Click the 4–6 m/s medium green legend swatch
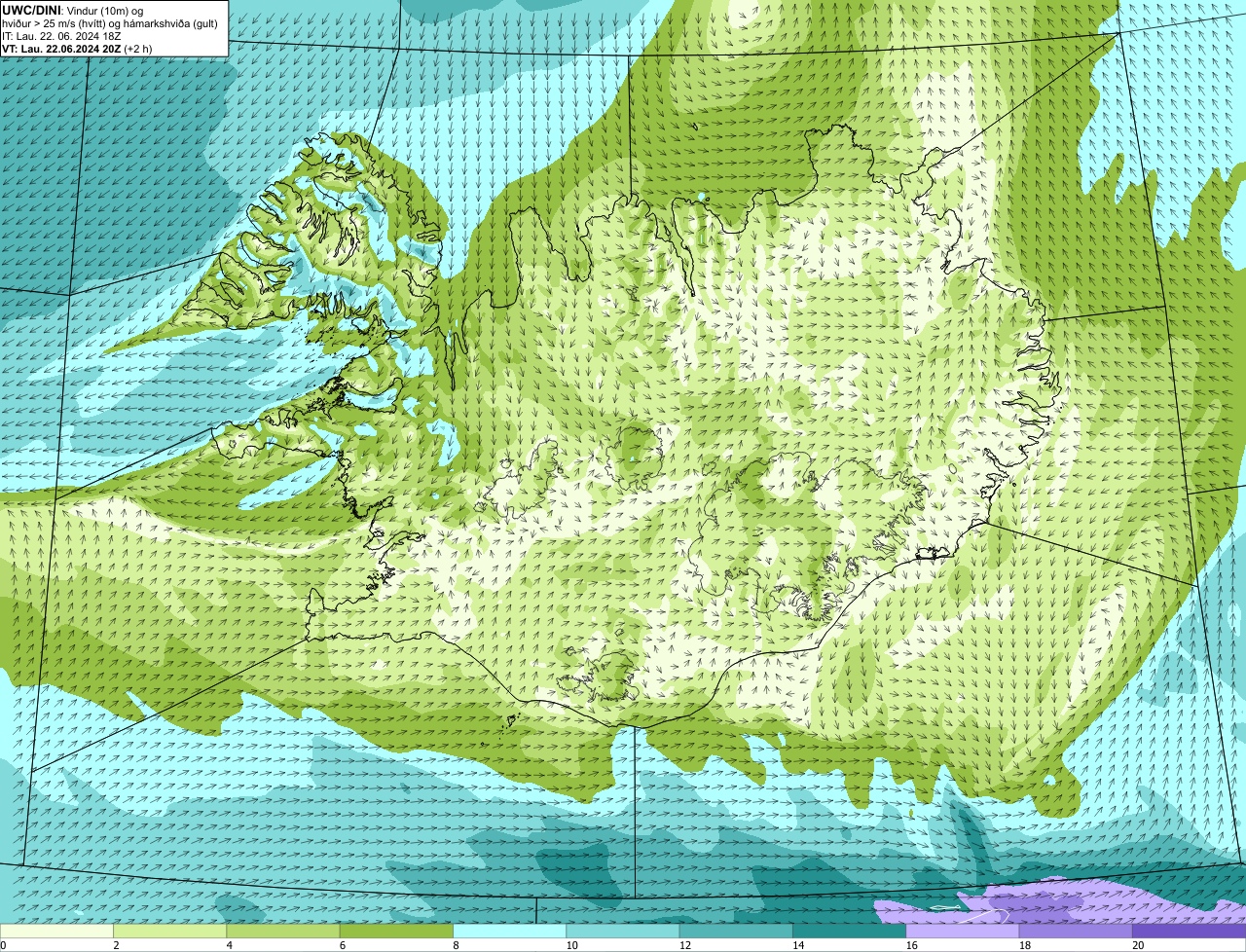 [x=283, y=932]
